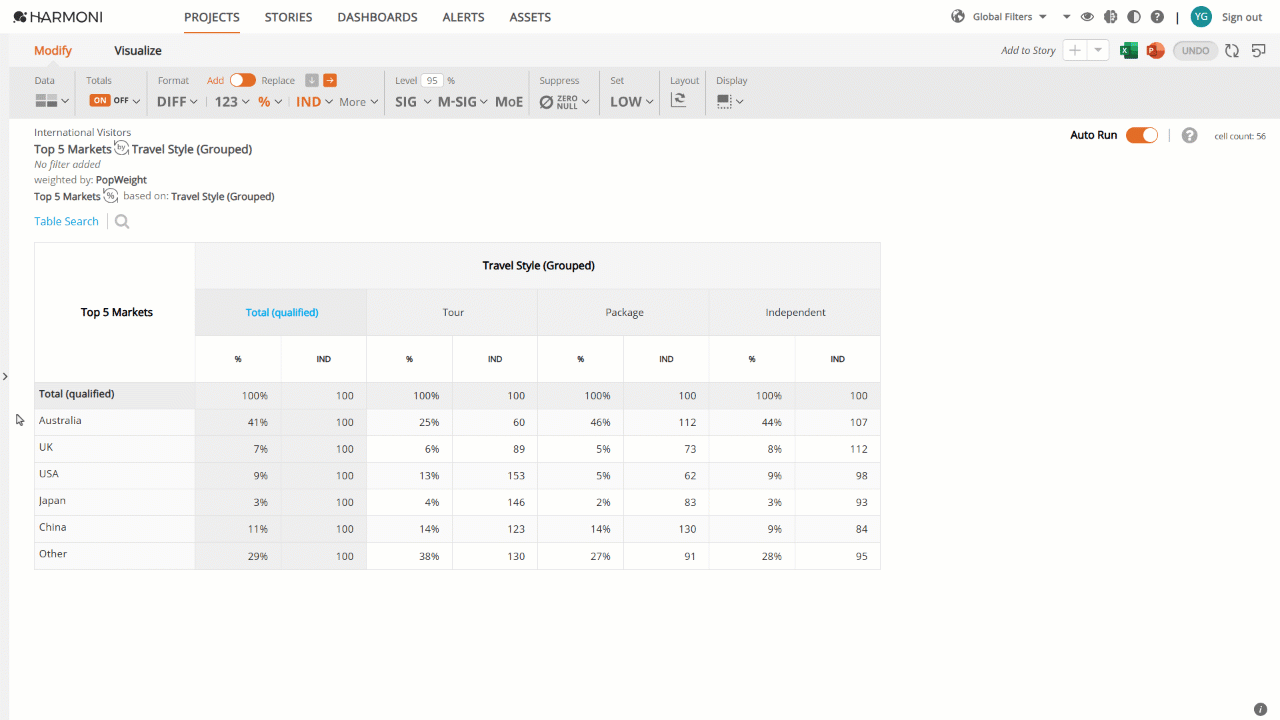This screenshot has width=1280, height=720.
Task: Open the Global Filters dropdown
Action: click(1009, 17)
